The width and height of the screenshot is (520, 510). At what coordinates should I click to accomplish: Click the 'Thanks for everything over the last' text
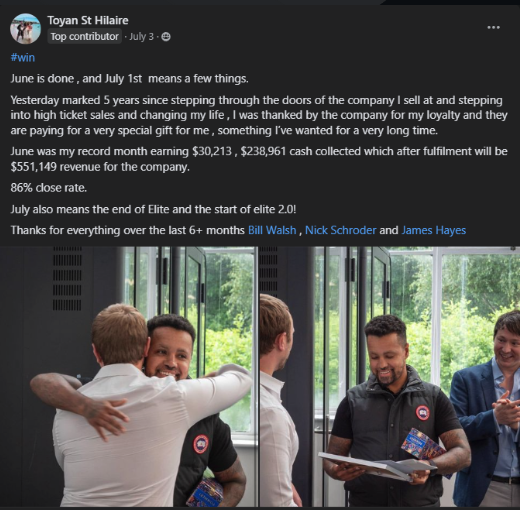coord(127,230)
